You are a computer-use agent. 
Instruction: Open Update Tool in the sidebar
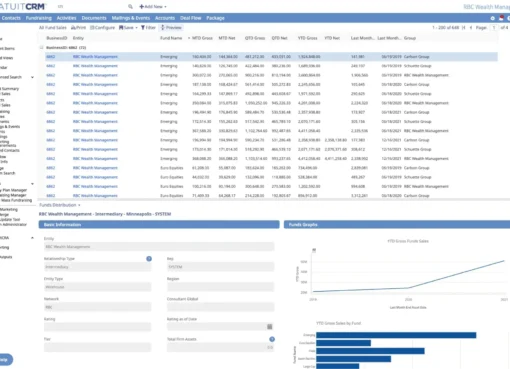point(10,219)
